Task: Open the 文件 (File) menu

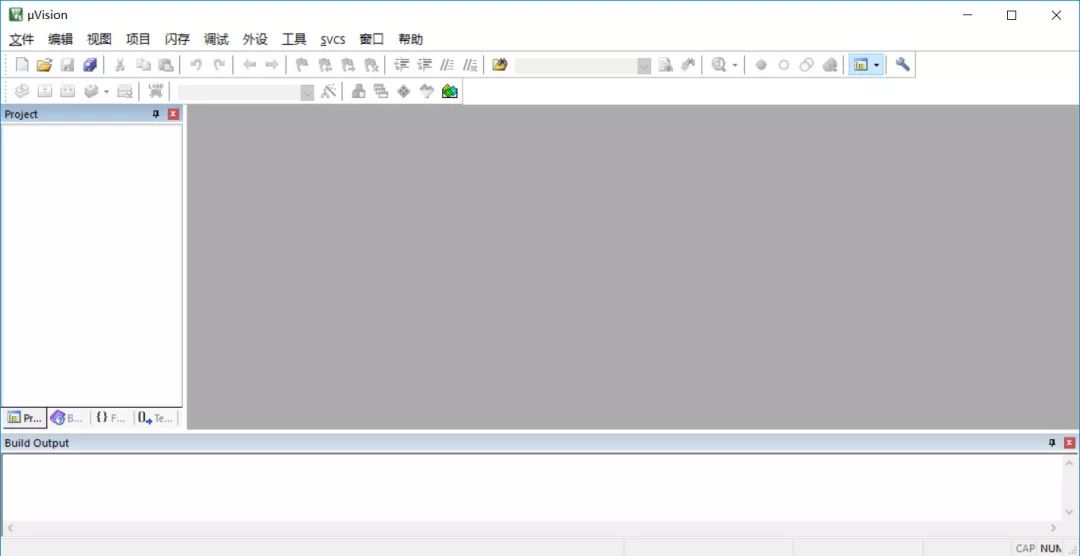Action: (21, 39)
